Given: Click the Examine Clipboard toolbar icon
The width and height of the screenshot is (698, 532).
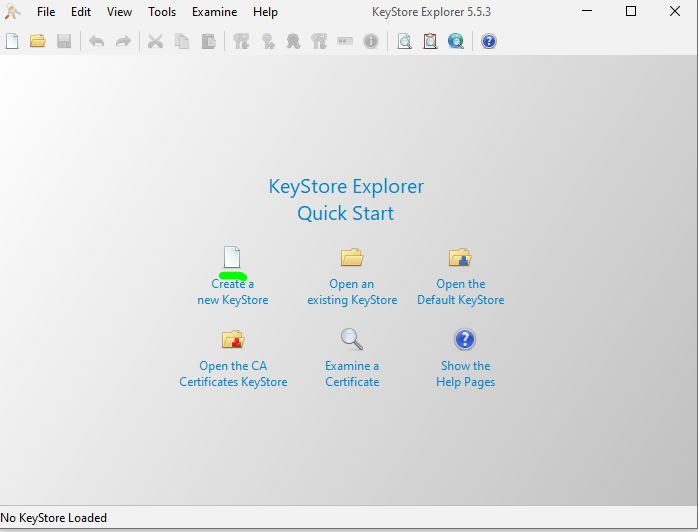Looking at the screenshot, I should click(430, 41).
